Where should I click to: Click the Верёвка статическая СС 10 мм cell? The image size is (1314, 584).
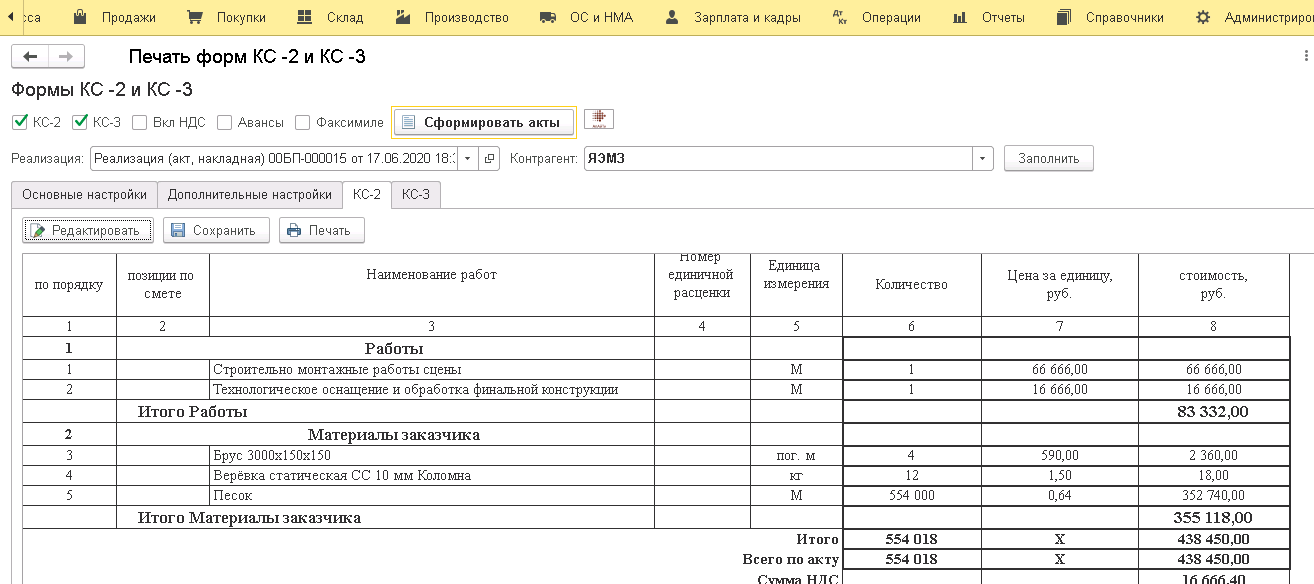431,475
